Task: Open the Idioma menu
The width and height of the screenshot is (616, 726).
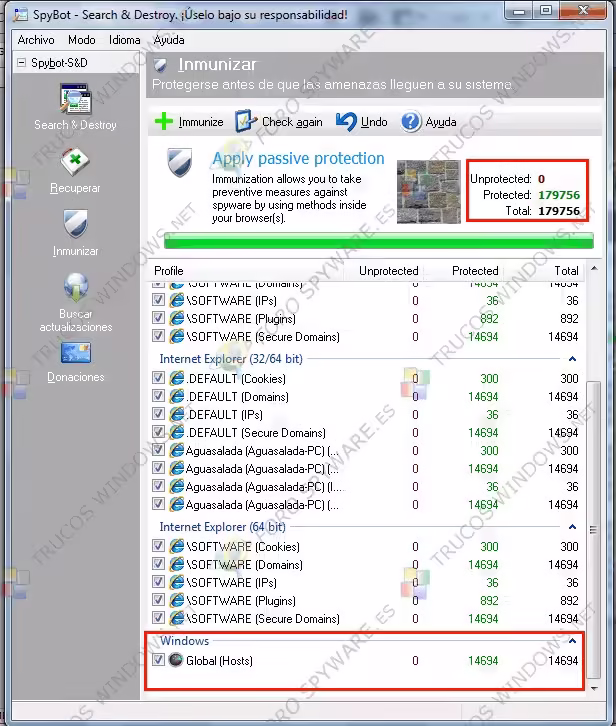Action: (125, 40)
